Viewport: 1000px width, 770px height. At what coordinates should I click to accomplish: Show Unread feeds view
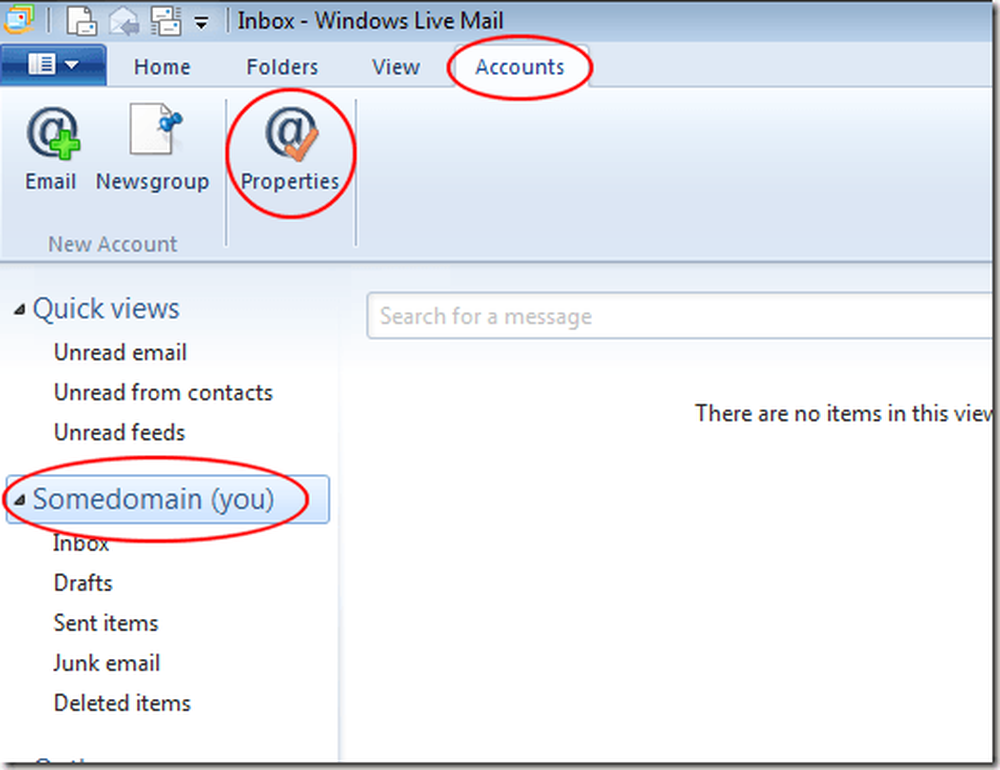(x=119, y=433)
